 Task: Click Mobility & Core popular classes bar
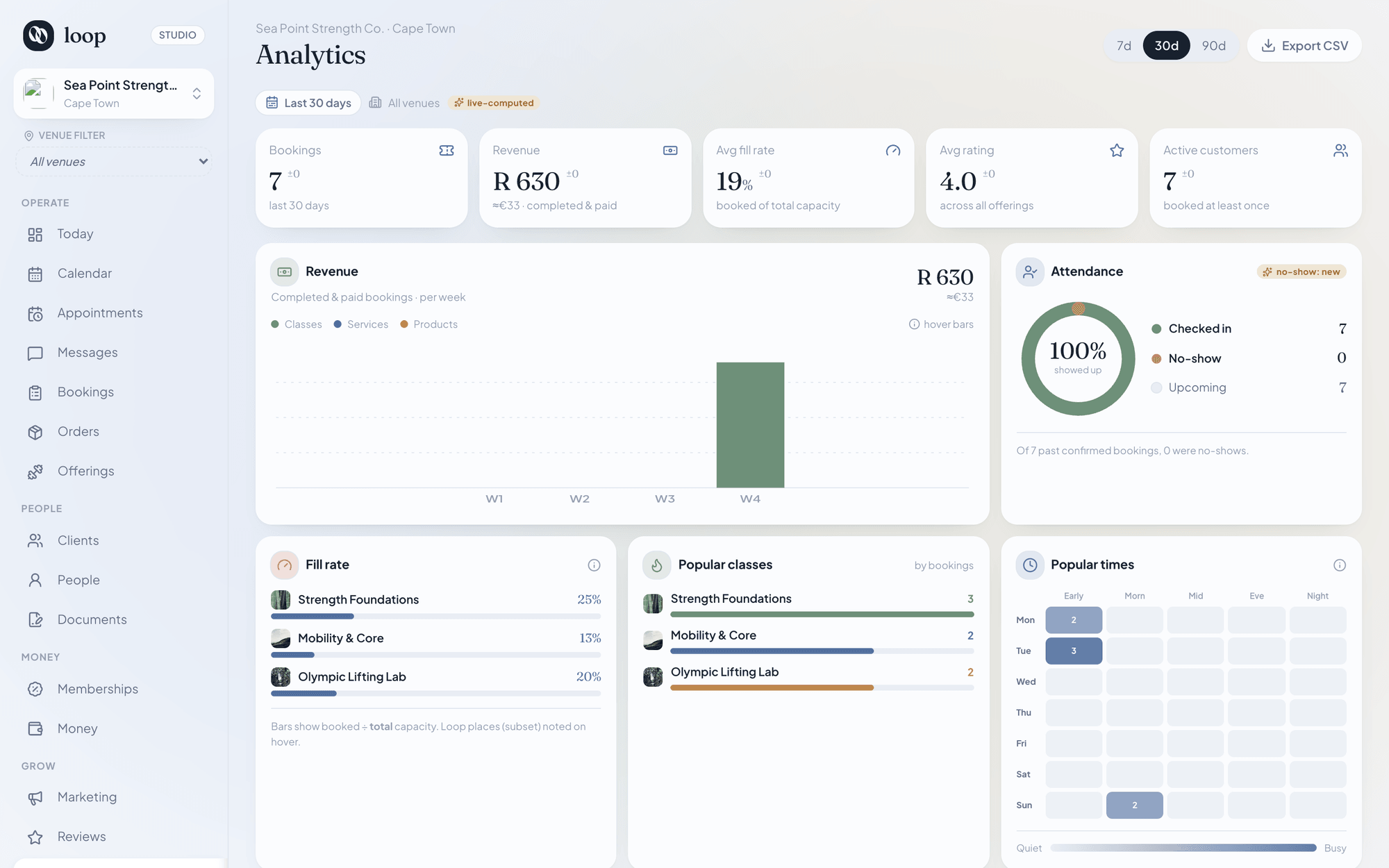click(x=822, y=651)
